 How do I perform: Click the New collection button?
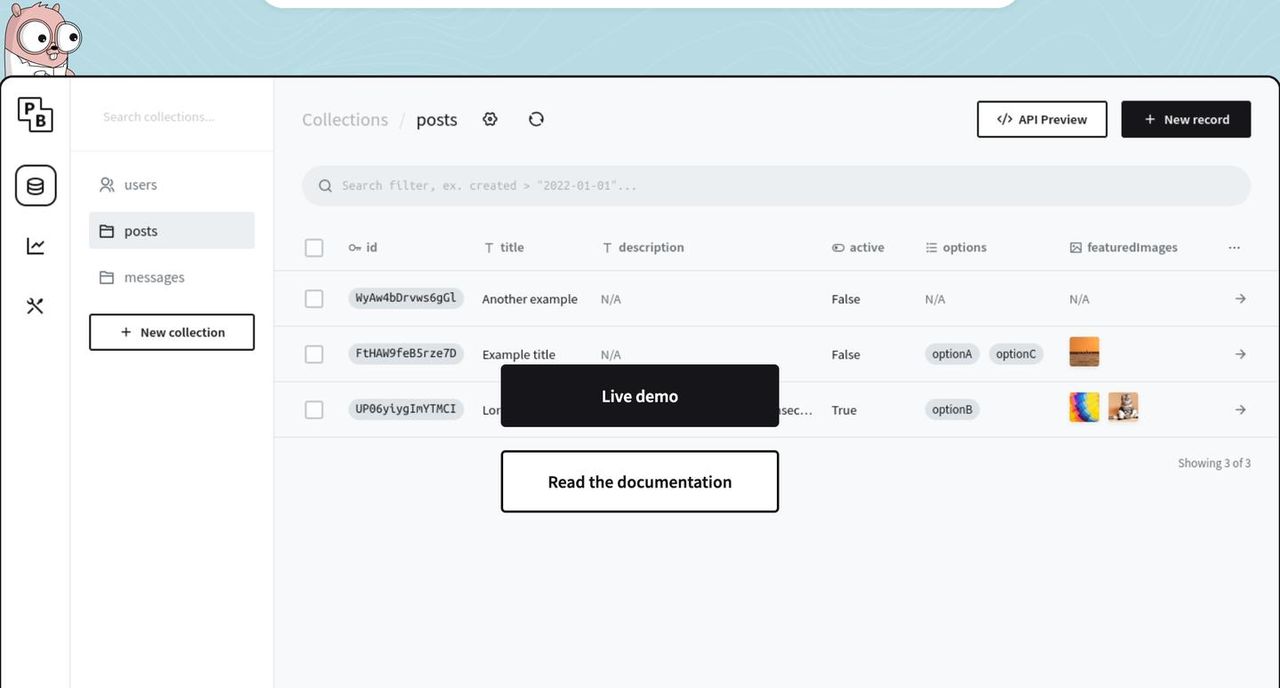click(x=172, y=332)
